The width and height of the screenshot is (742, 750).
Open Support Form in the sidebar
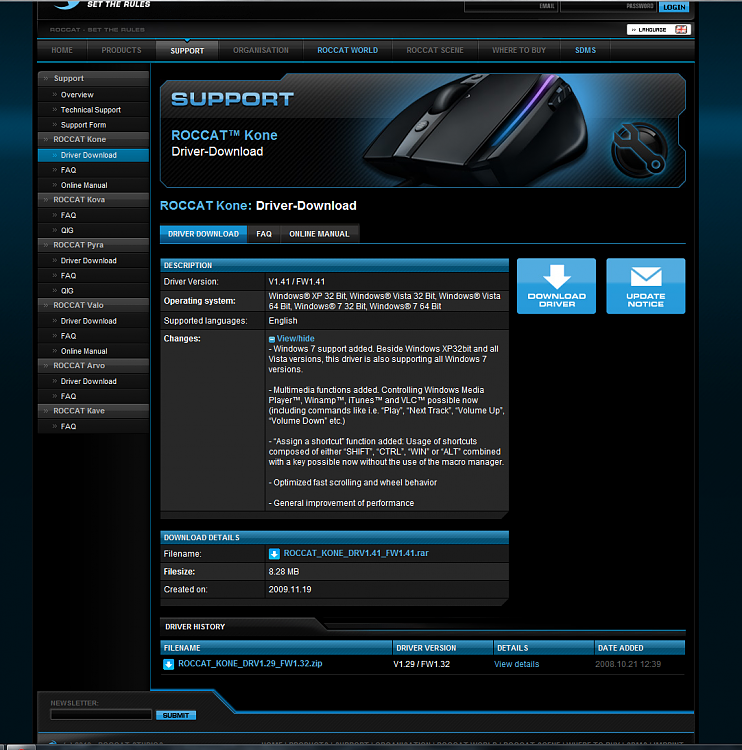pos(83,125)
